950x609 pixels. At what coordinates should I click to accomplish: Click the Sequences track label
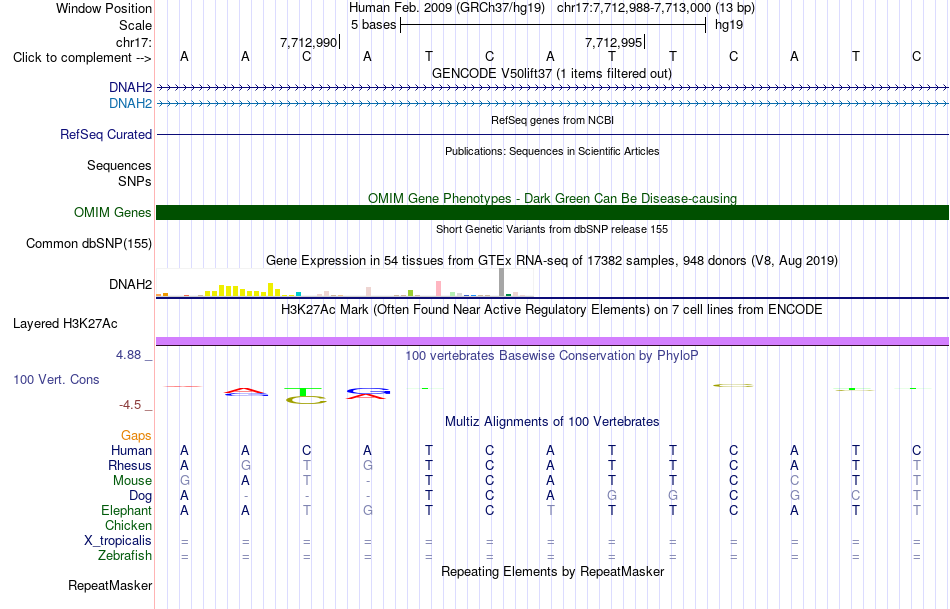pos(119,165)
